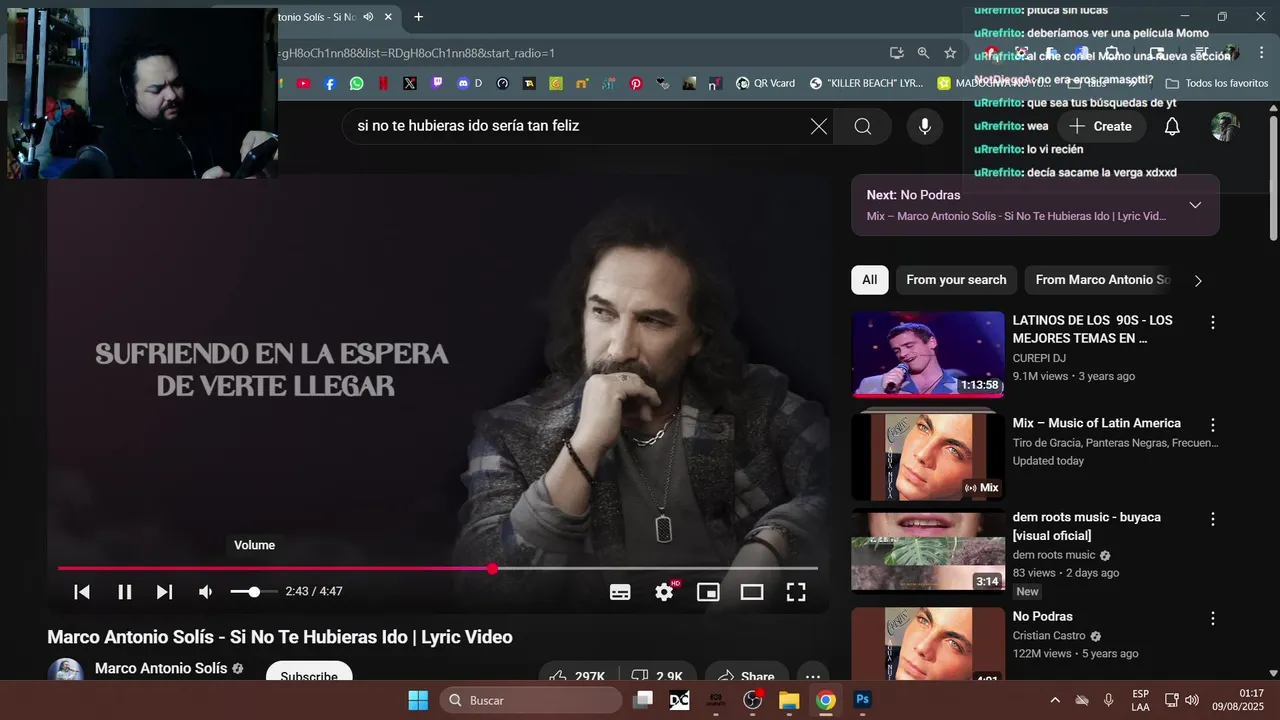Viewport: 1280px width, 720px height.
Task: Open the Latinos de los 90s thumbnail
Action: pos(928,354)
